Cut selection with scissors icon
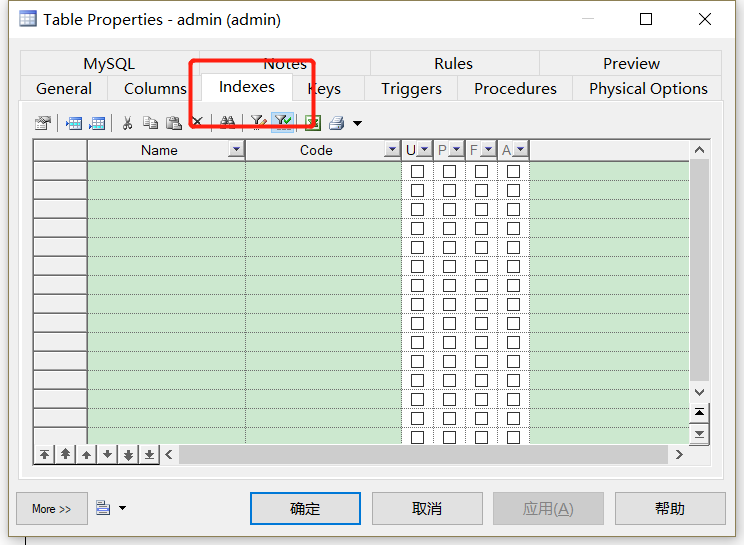 (x=127, y=123)
